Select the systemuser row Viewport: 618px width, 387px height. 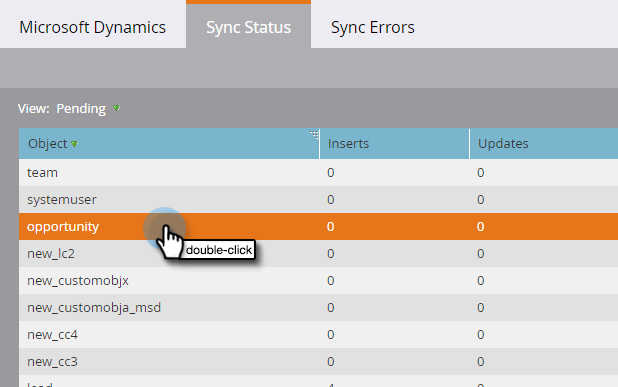click(318, 200)
